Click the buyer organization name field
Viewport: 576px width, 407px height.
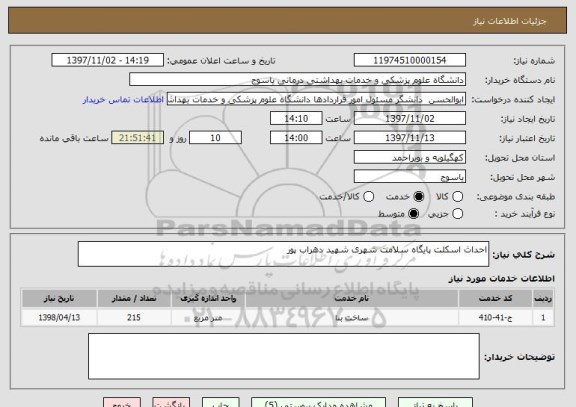click(298, 80)
